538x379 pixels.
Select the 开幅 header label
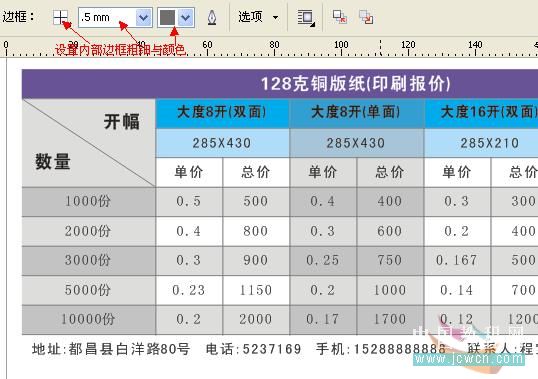tap(122, 122)
